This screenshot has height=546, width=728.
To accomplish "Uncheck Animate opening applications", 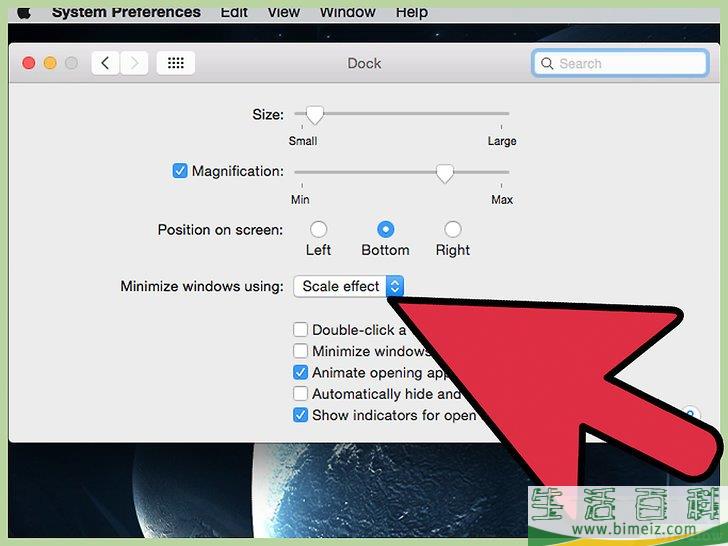I will [x=300, y=372].
